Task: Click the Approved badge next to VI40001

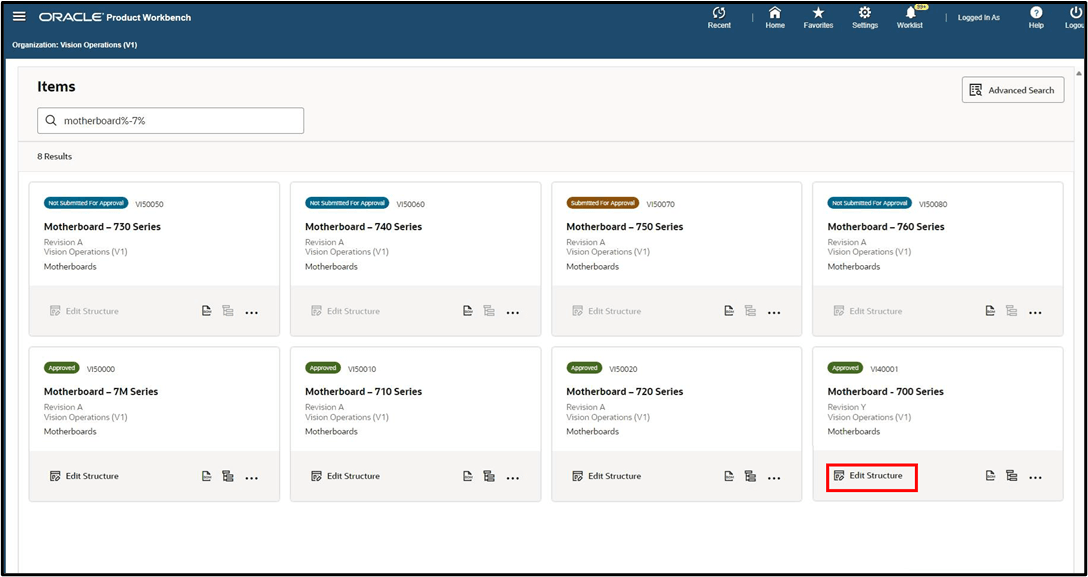Action: (x=845, y=368)
